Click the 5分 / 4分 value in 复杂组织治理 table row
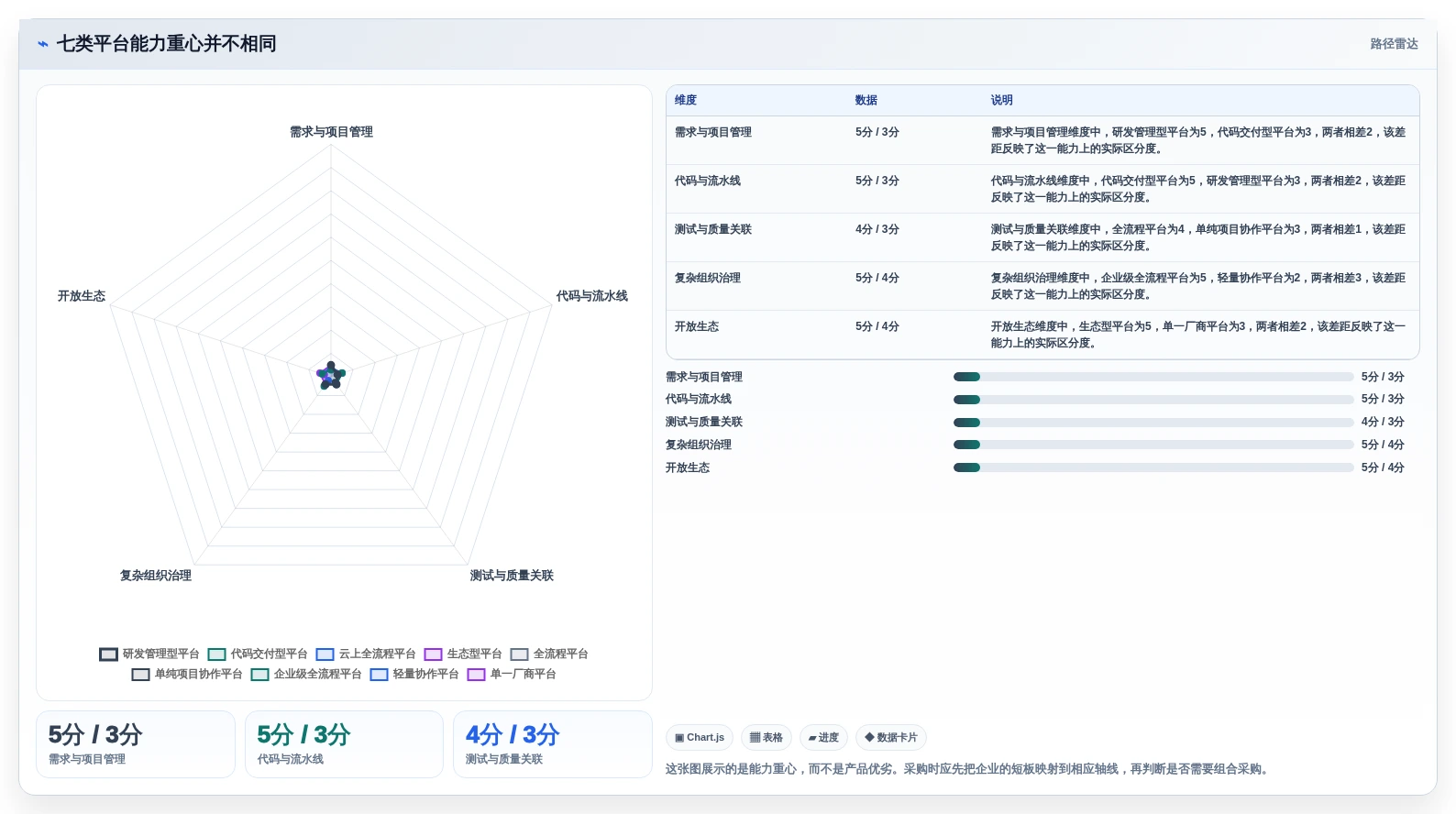 [877, 278]
